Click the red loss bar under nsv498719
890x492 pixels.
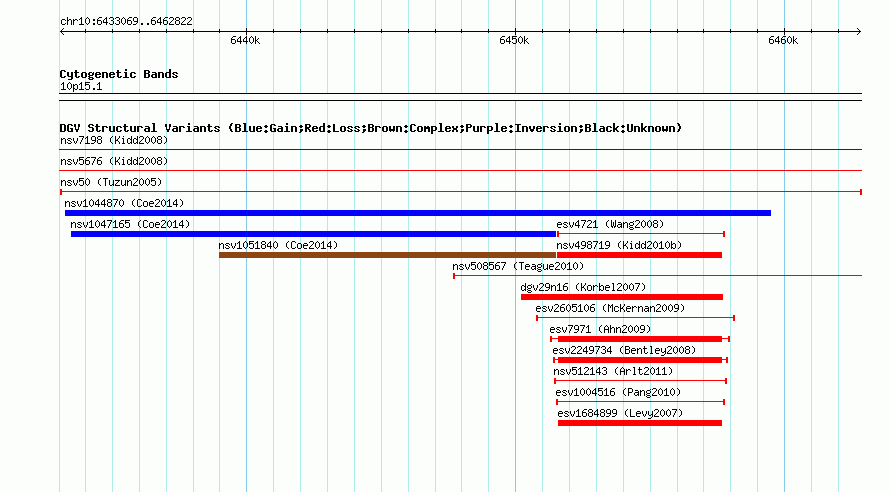pos(640,255)
